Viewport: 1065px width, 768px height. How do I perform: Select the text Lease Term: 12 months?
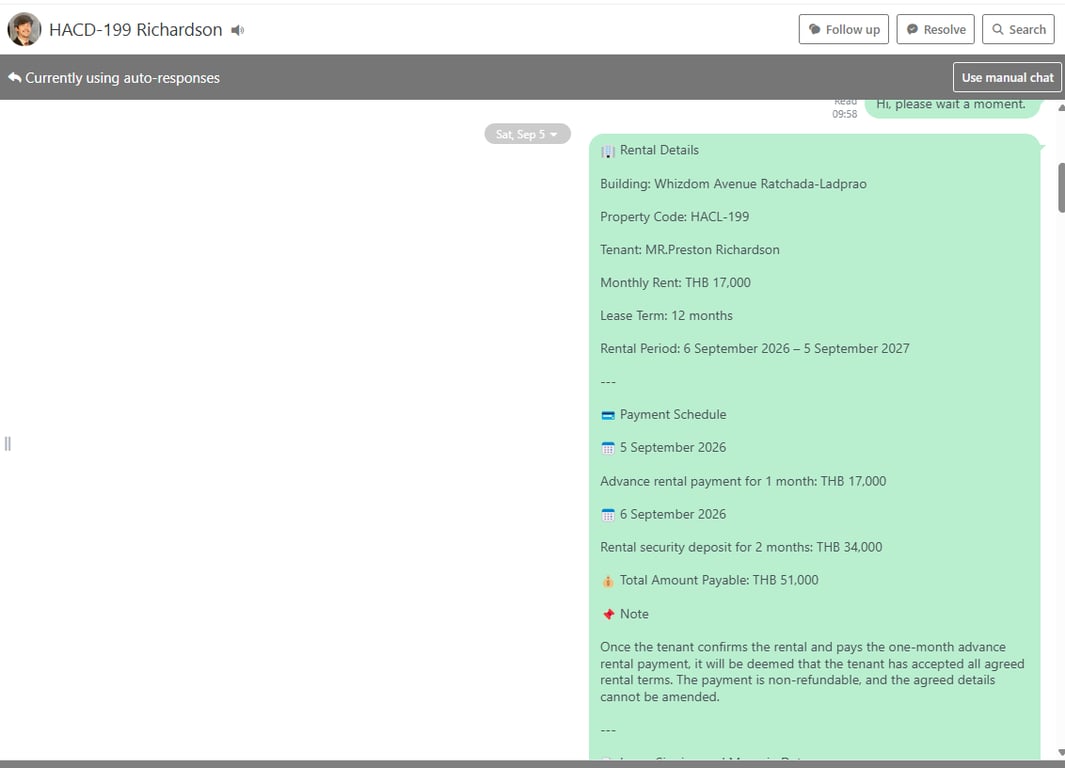pos(666,315)
